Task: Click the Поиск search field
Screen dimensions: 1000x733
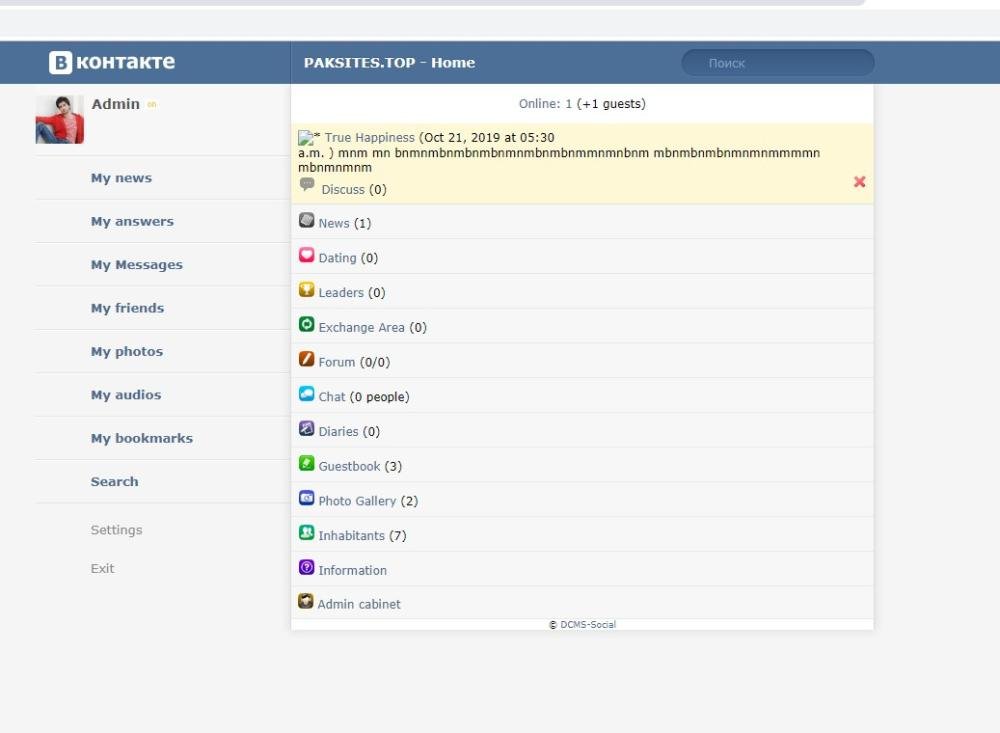Action: (778, 63)
